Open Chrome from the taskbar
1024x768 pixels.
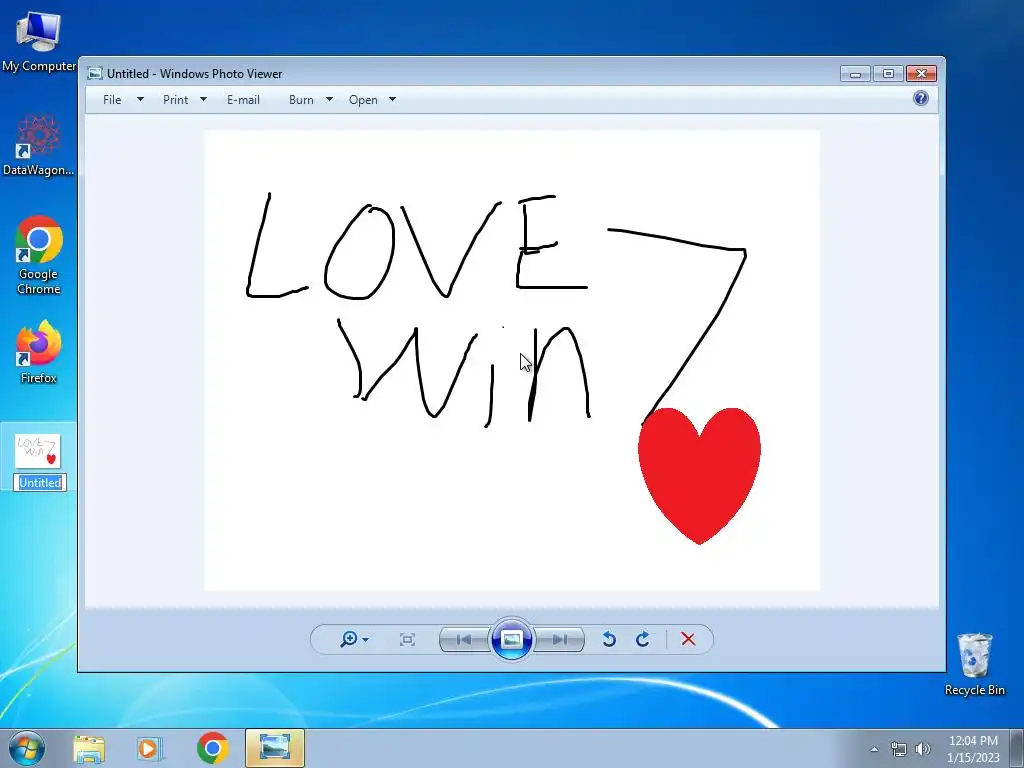click(212, 748)
